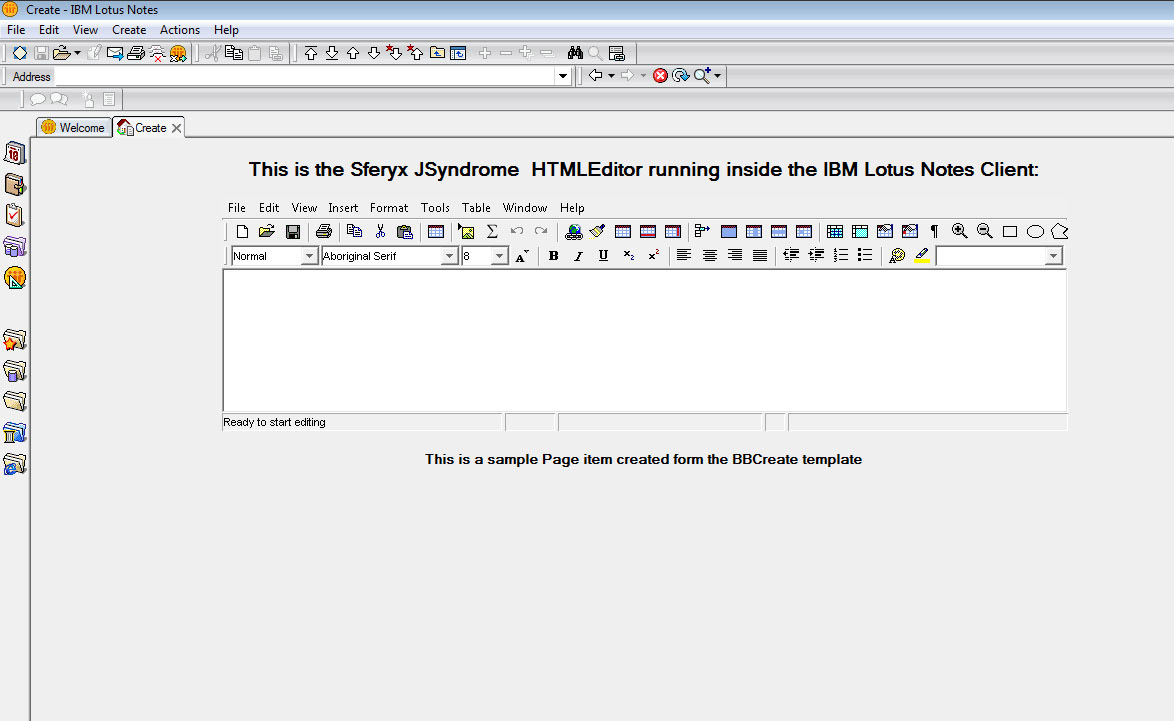Center align text

pyautogui.click(x=710, y=255)
